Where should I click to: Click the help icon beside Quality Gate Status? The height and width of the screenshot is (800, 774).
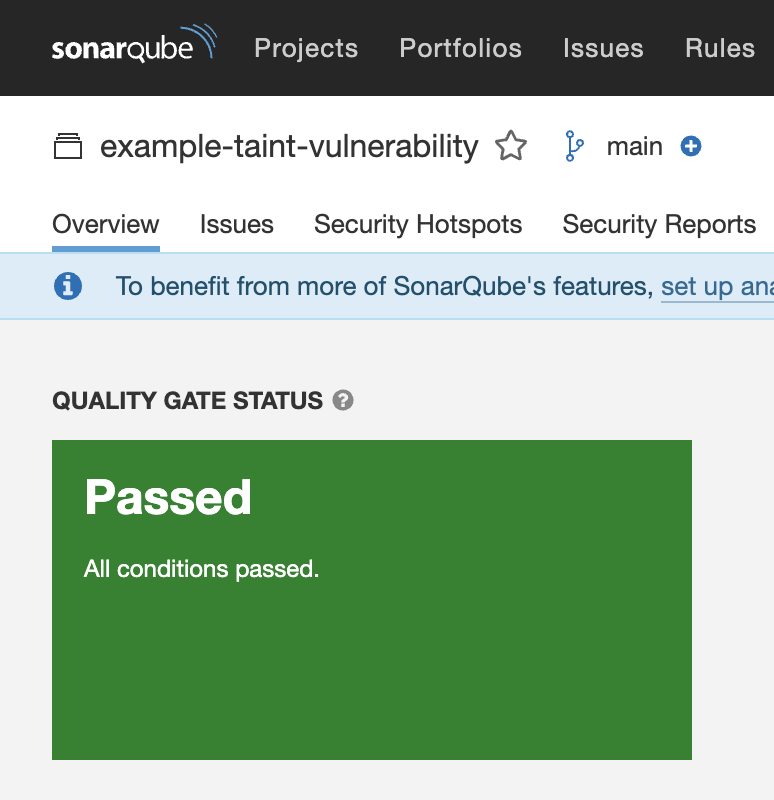tap(343, 401)
